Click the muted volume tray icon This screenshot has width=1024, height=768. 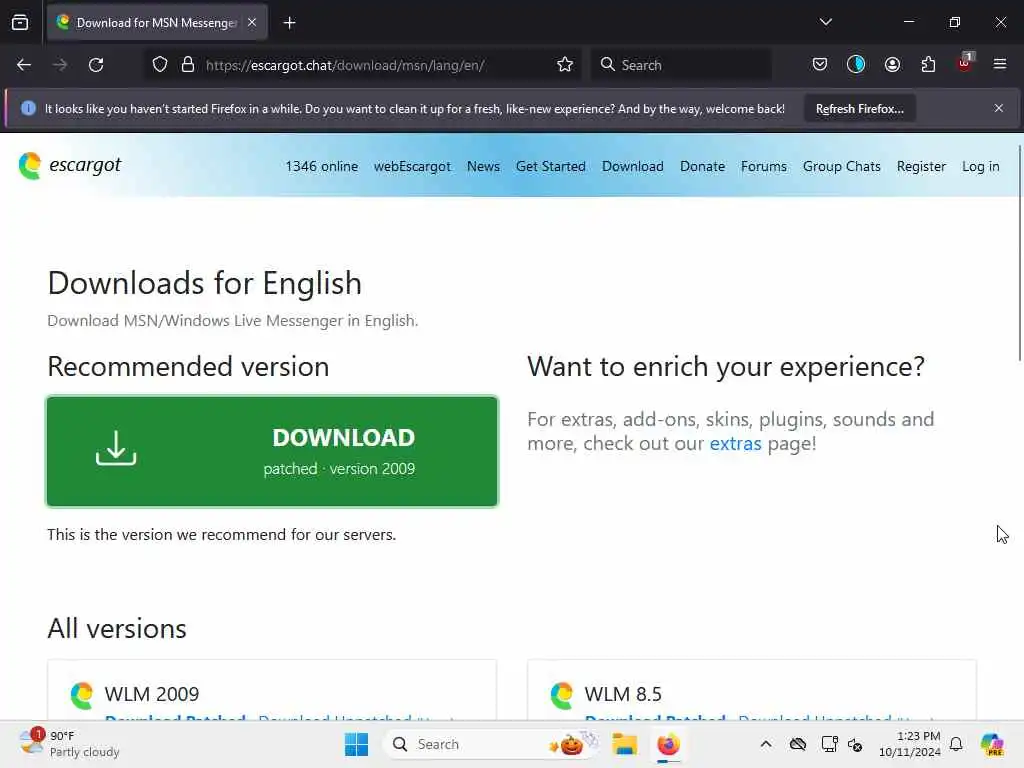pyautogui.click(x=855, y=744)
